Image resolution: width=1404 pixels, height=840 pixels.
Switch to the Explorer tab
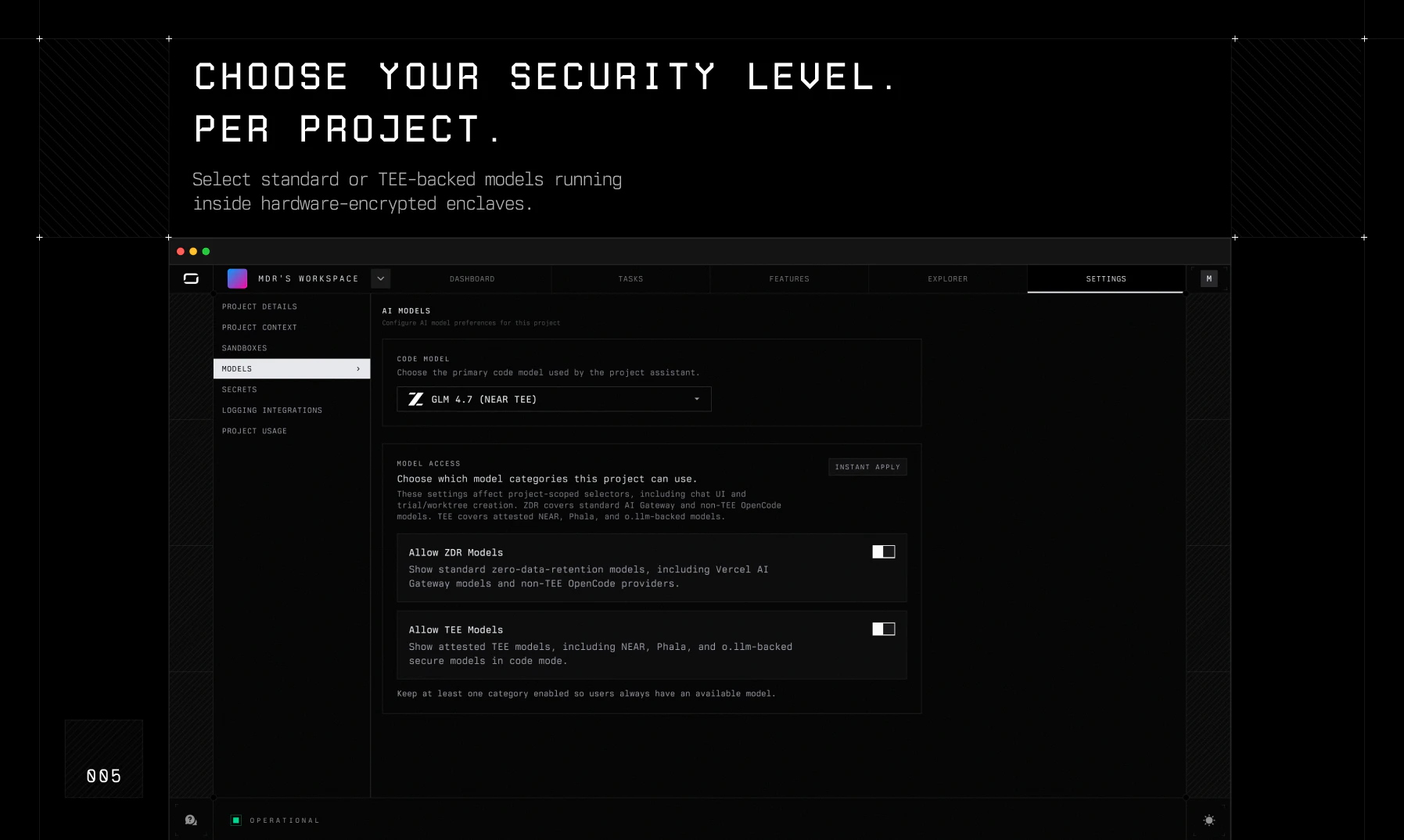point(947,278)
